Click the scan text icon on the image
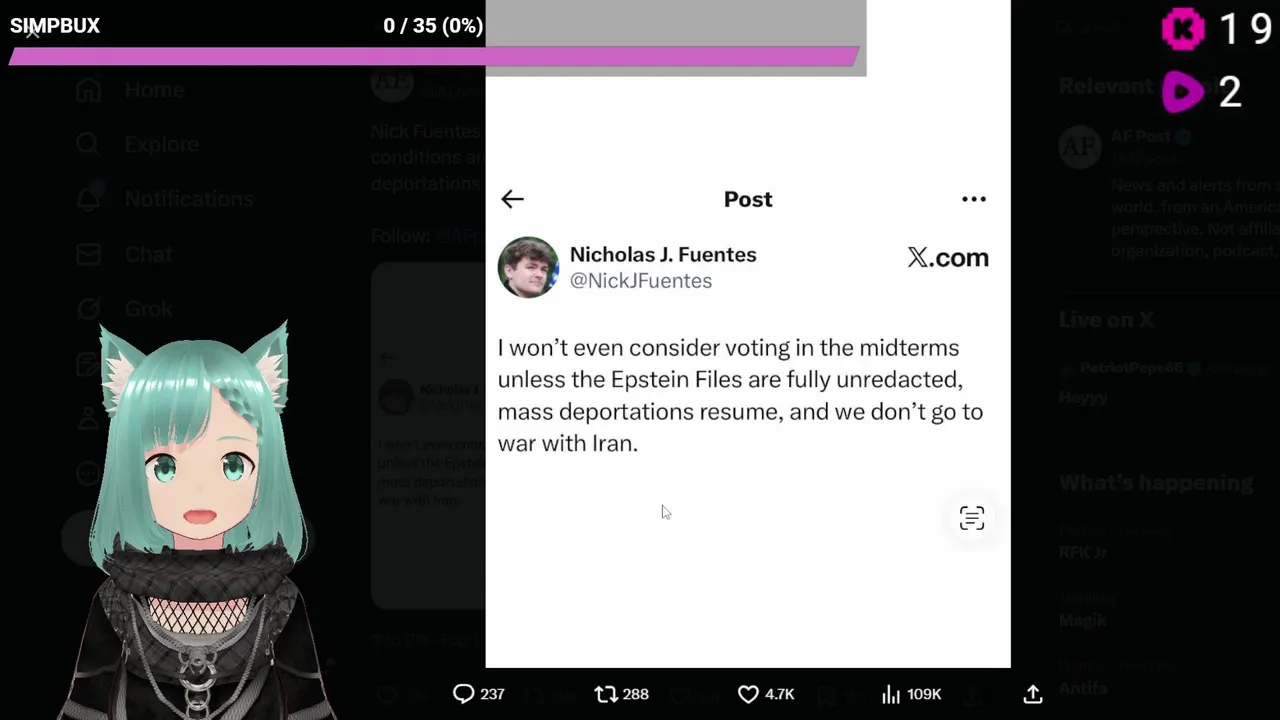 (972, 518)
